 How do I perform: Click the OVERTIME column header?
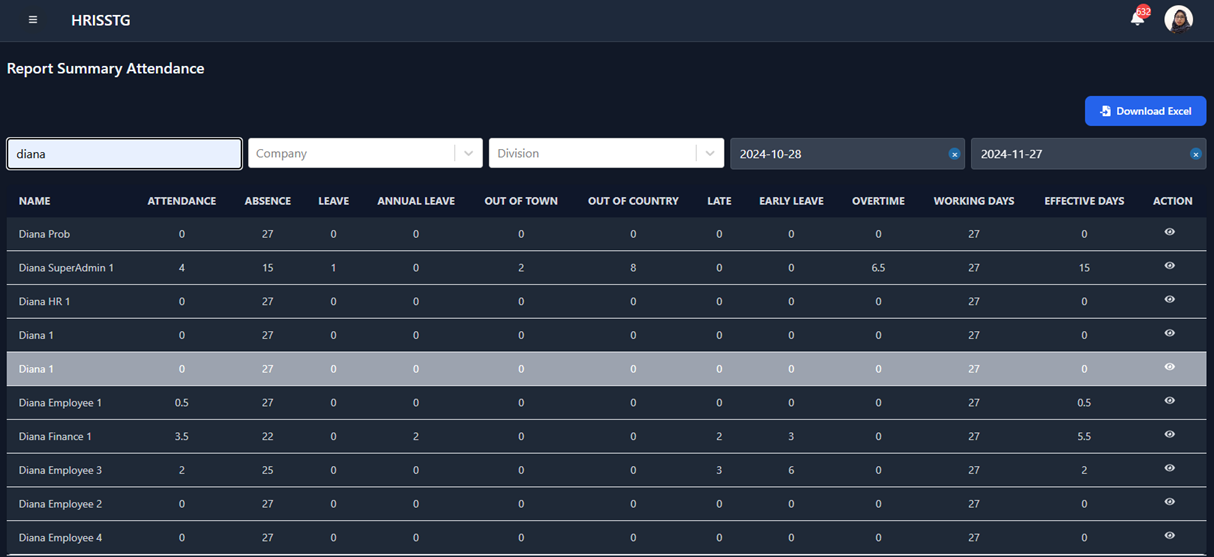click(878, 201)
